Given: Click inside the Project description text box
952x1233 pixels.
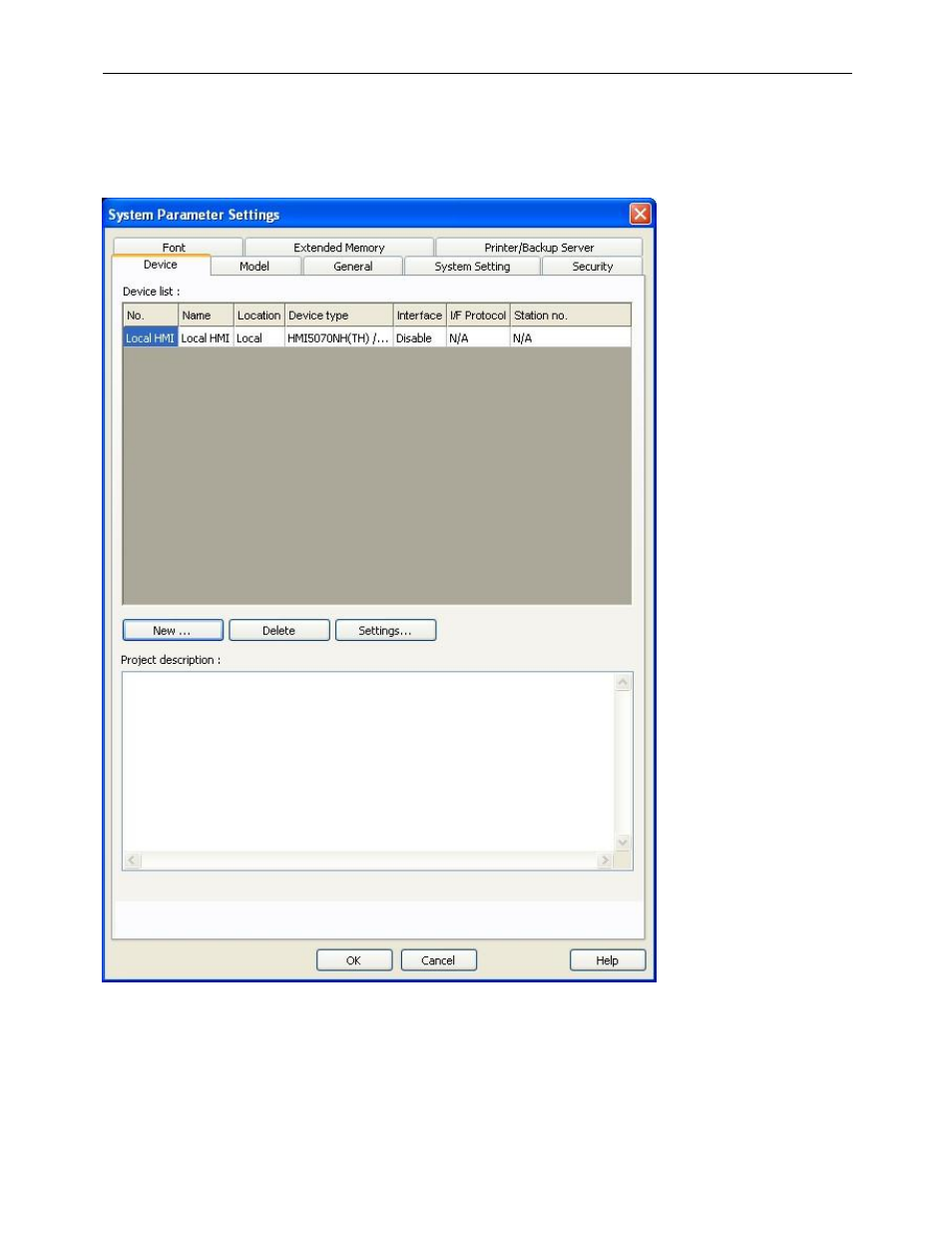Looking at the screenshot, I should [368, 762].
